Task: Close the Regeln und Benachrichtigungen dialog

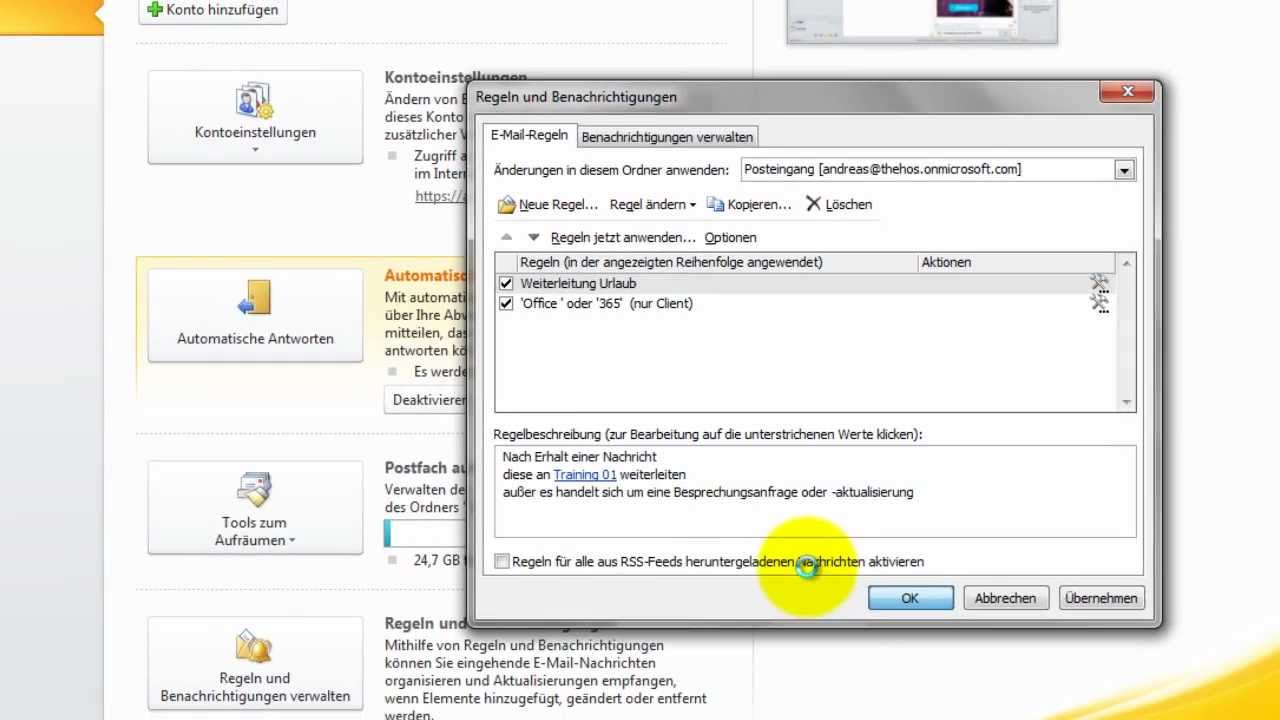Action: click(x=1127, y=92)
